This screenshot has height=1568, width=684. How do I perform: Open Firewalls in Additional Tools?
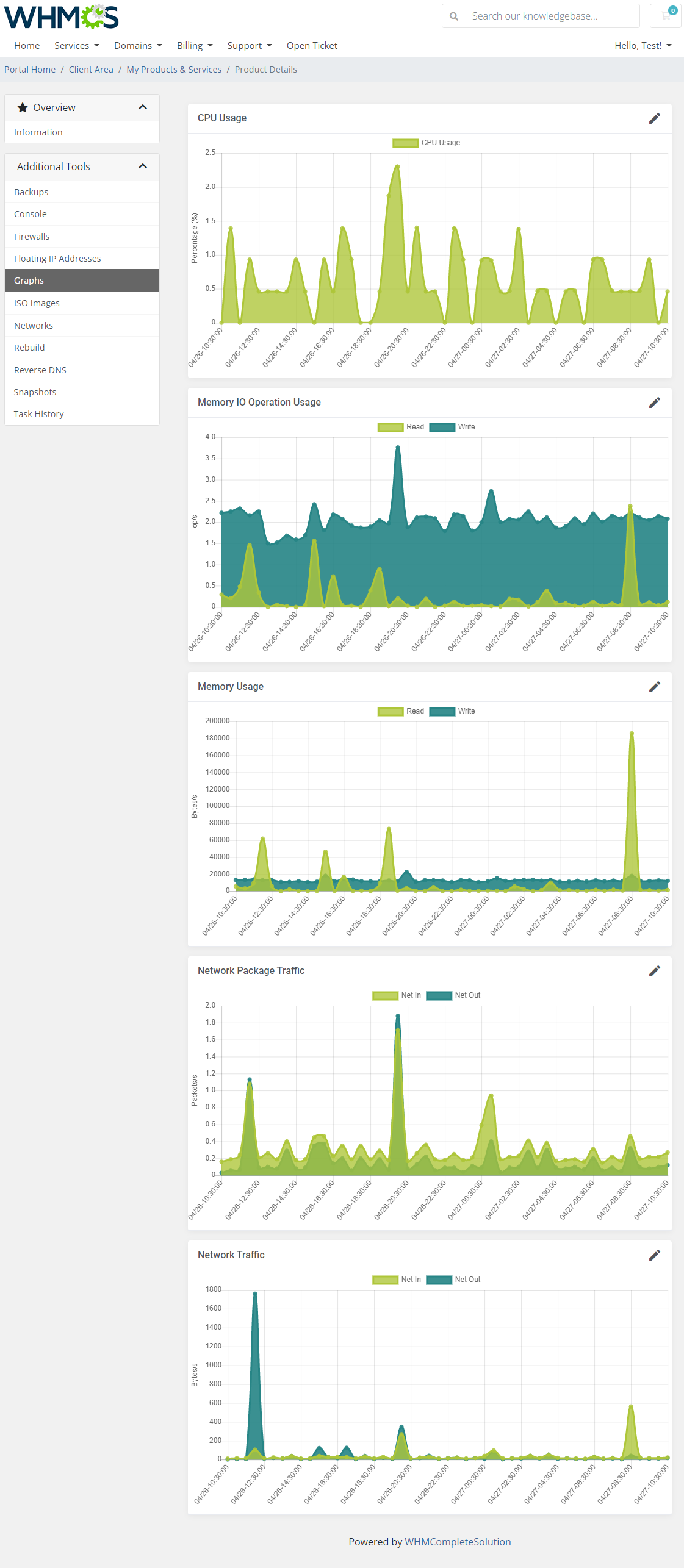[82, 237]
